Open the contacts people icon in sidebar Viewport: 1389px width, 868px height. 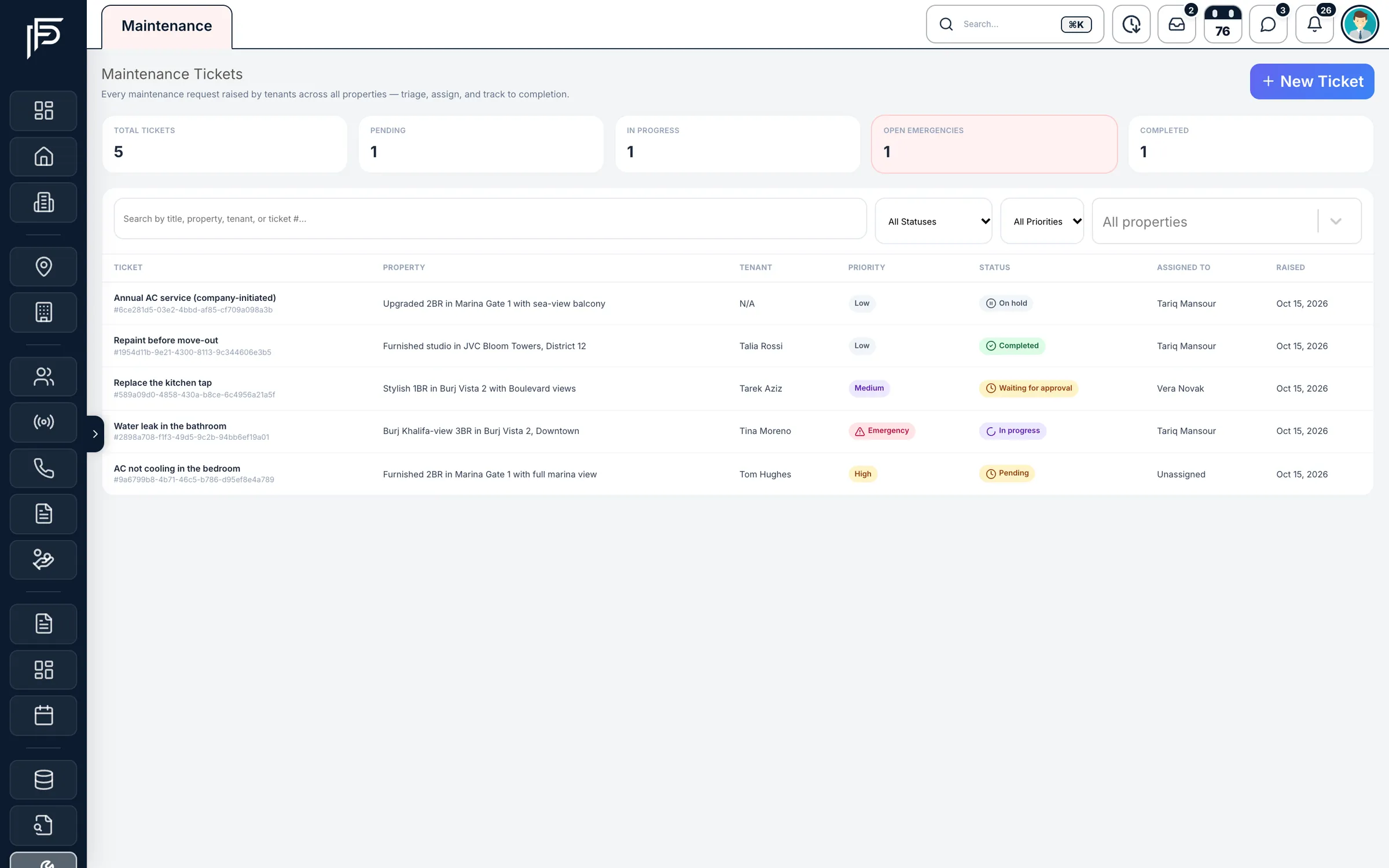[43, 377]
